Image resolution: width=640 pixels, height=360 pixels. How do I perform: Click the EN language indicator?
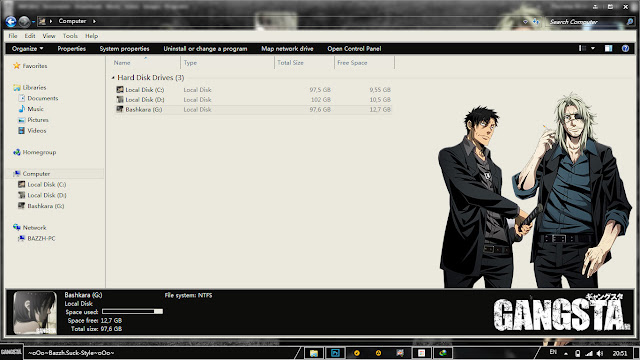pyautogui.click(x=553, y=352)
